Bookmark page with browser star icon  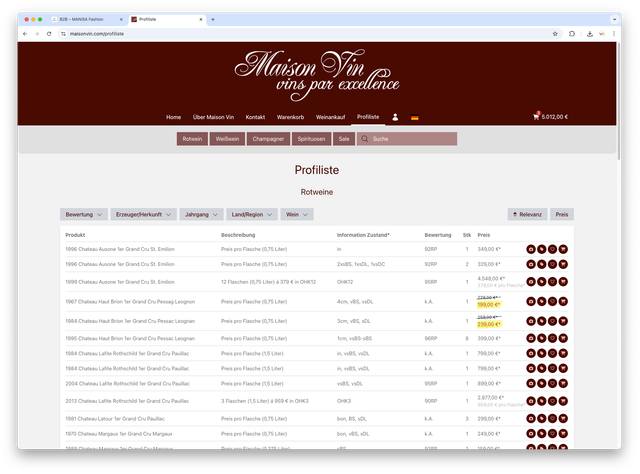pyautogui.click(x=555, y=33)
